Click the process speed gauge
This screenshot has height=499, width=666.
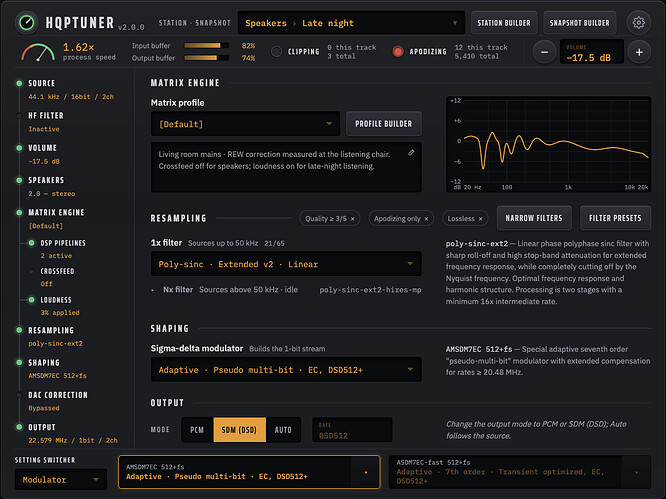pyautogui.click(x=38, y=52)
